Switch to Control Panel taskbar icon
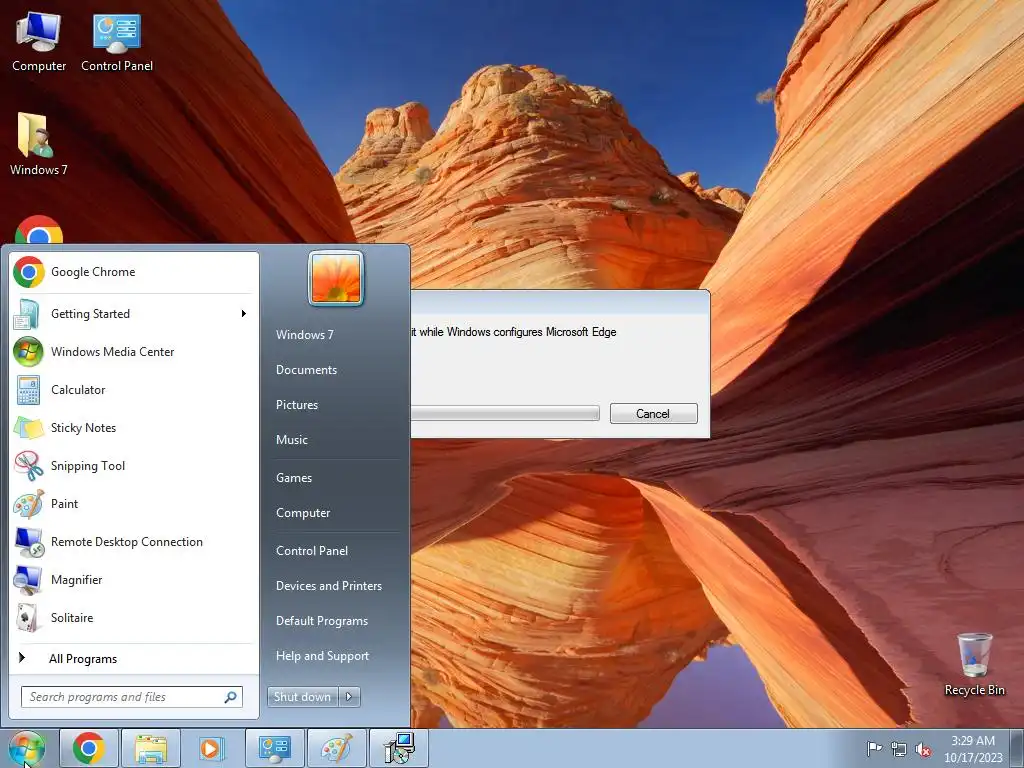This screenshot has height=768, width=1024. click(x=274, y=748)
